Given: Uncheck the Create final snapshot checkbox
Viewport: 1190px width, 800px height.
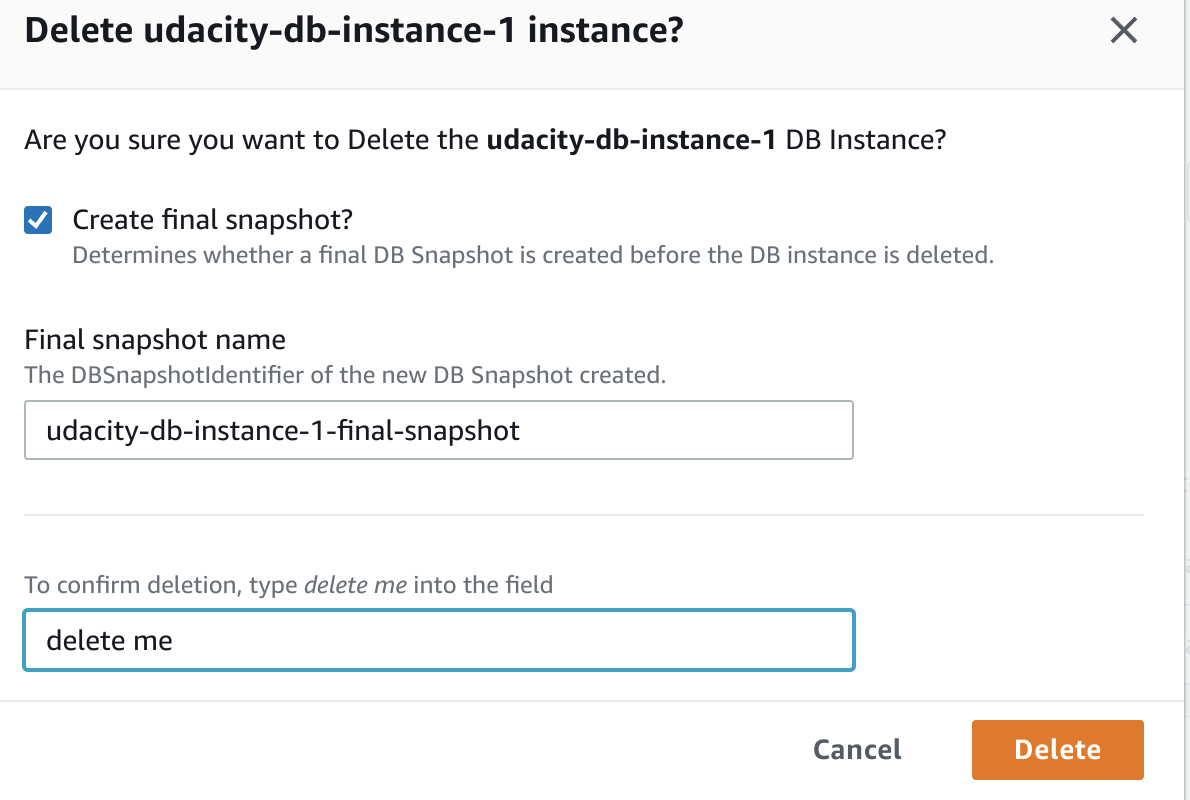Looking at the screenshot, I should [x=38, y=220].
